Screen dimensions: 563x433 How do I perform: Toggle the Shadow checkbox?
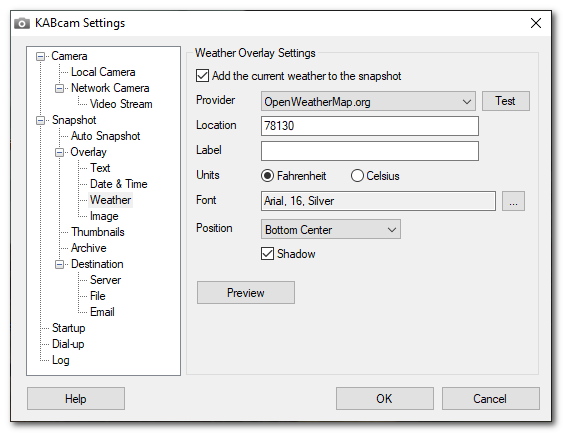tap(267, 253)
